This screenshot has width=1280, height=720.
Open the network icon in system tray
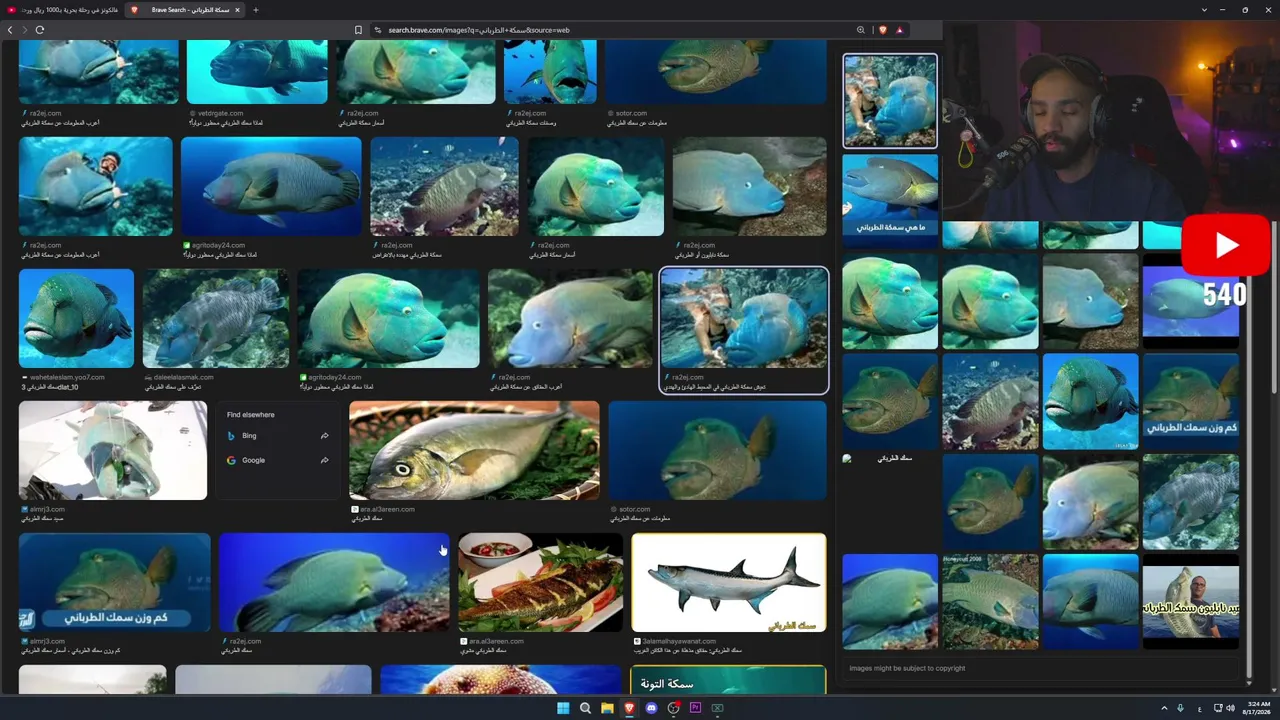(x=1218, y=708)
